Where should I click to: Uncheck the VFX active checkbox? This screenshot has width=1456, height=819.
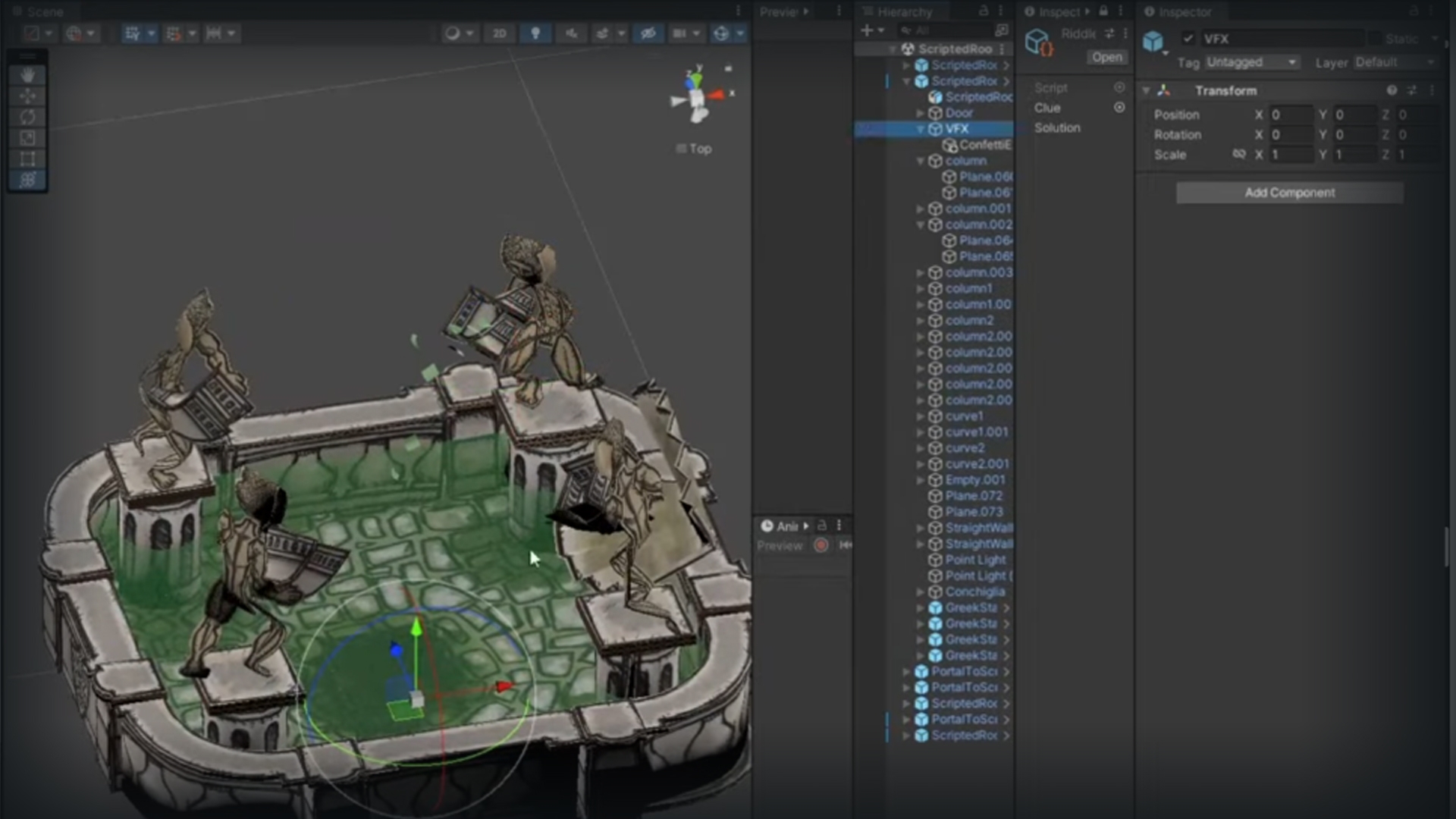(1188, 39)
